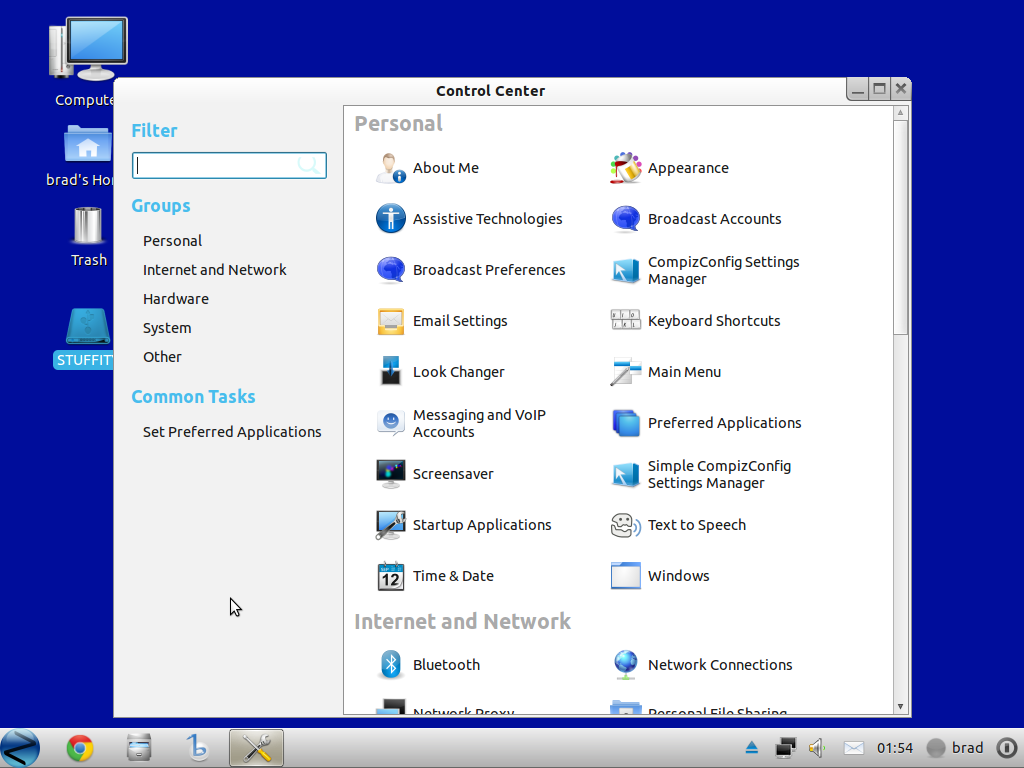1024x768 pixels.
Task: Open Startup Applications icon
Action: pyautogui.click(x=391, y=524)
